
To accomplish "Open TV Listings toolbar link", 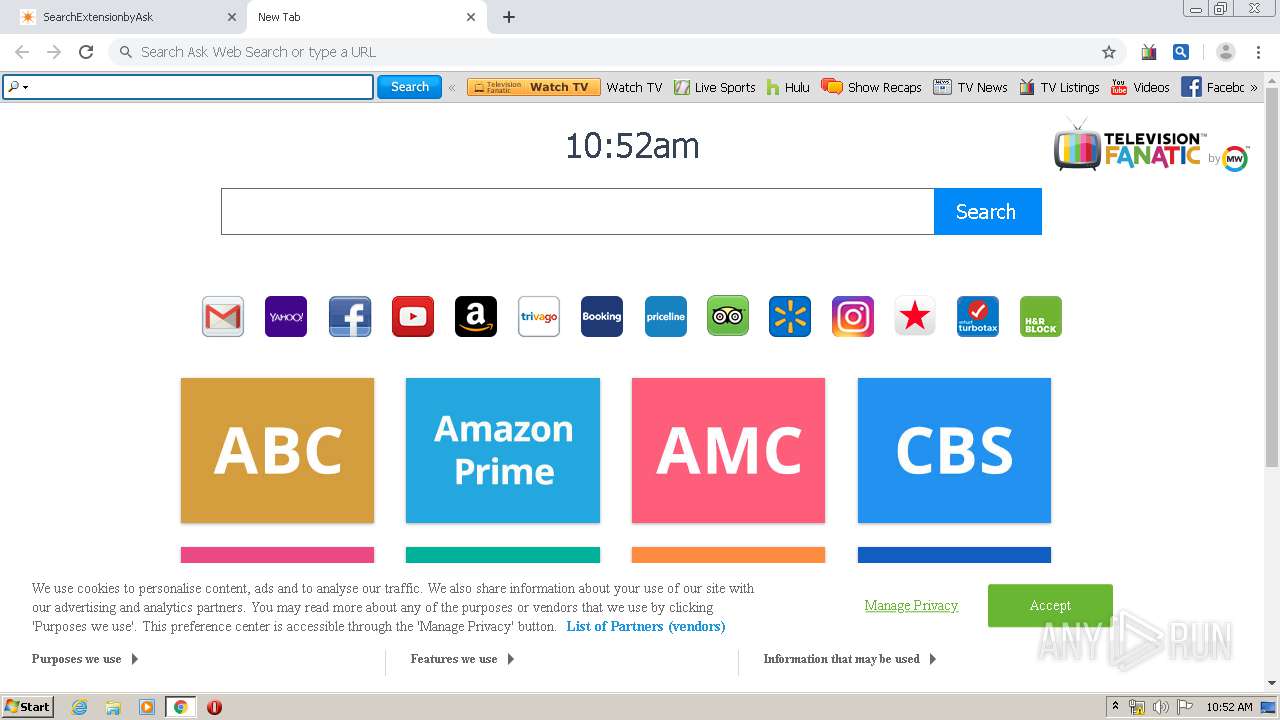I will click(1059, 87).
